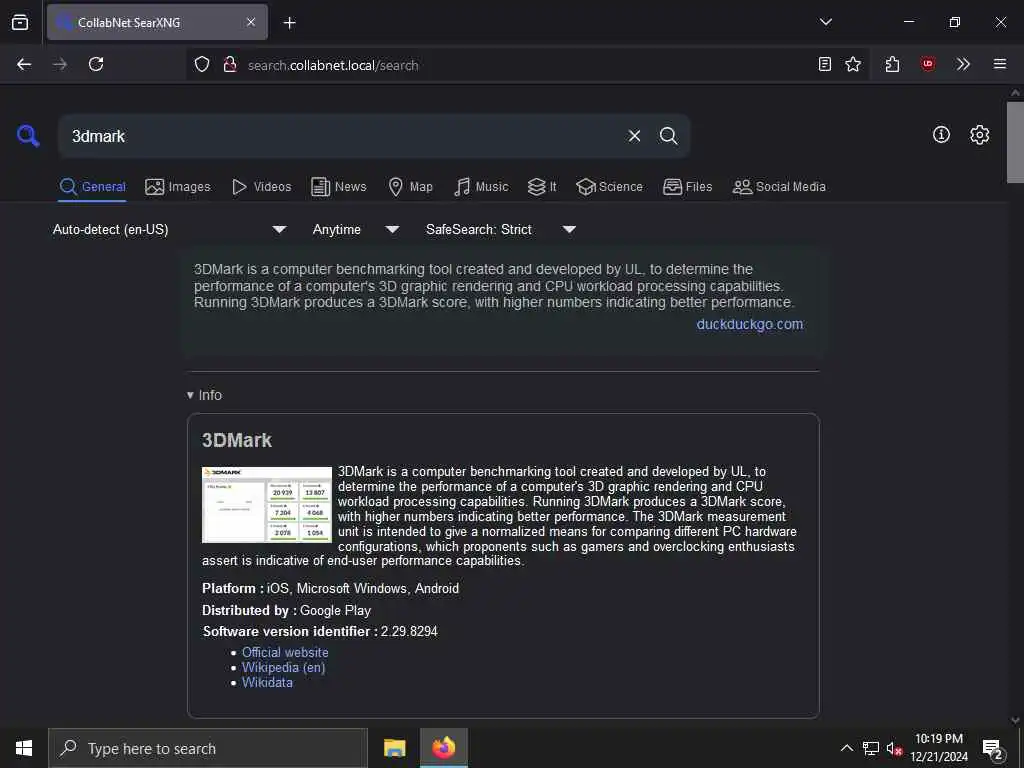
Task: Open Firefox extensions puzzle icon
Action: pos(893,64)
